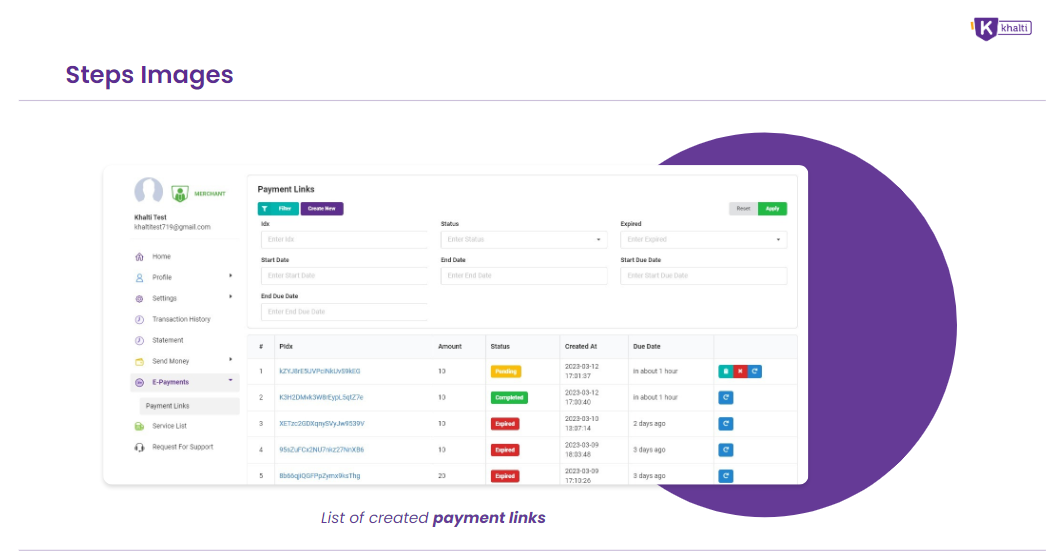Collapse the E-Payments menu section
1054x557 pixels.
(x=230, y=381)
